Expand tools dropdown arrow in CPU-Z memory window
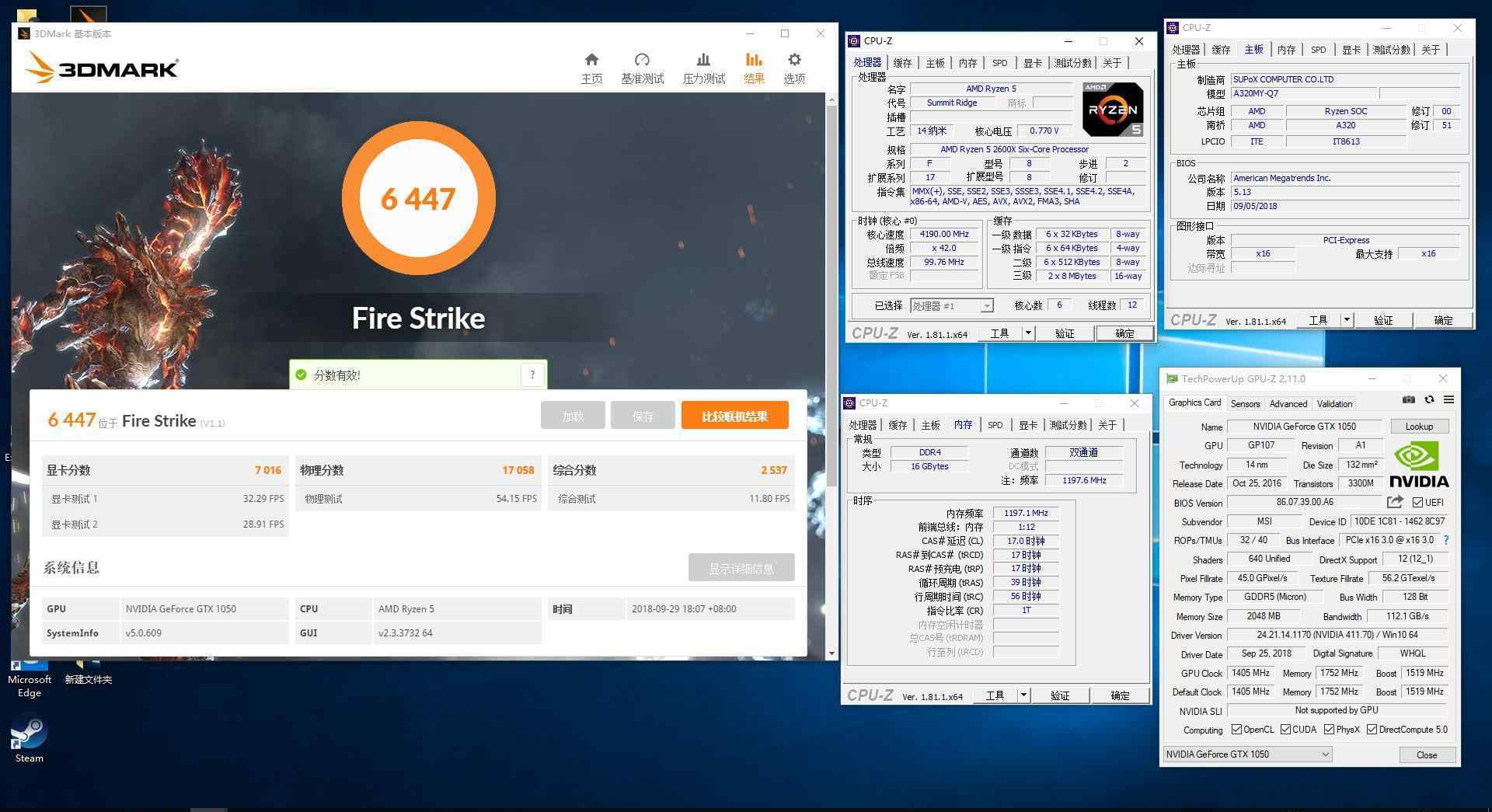 pos(1023,695)
